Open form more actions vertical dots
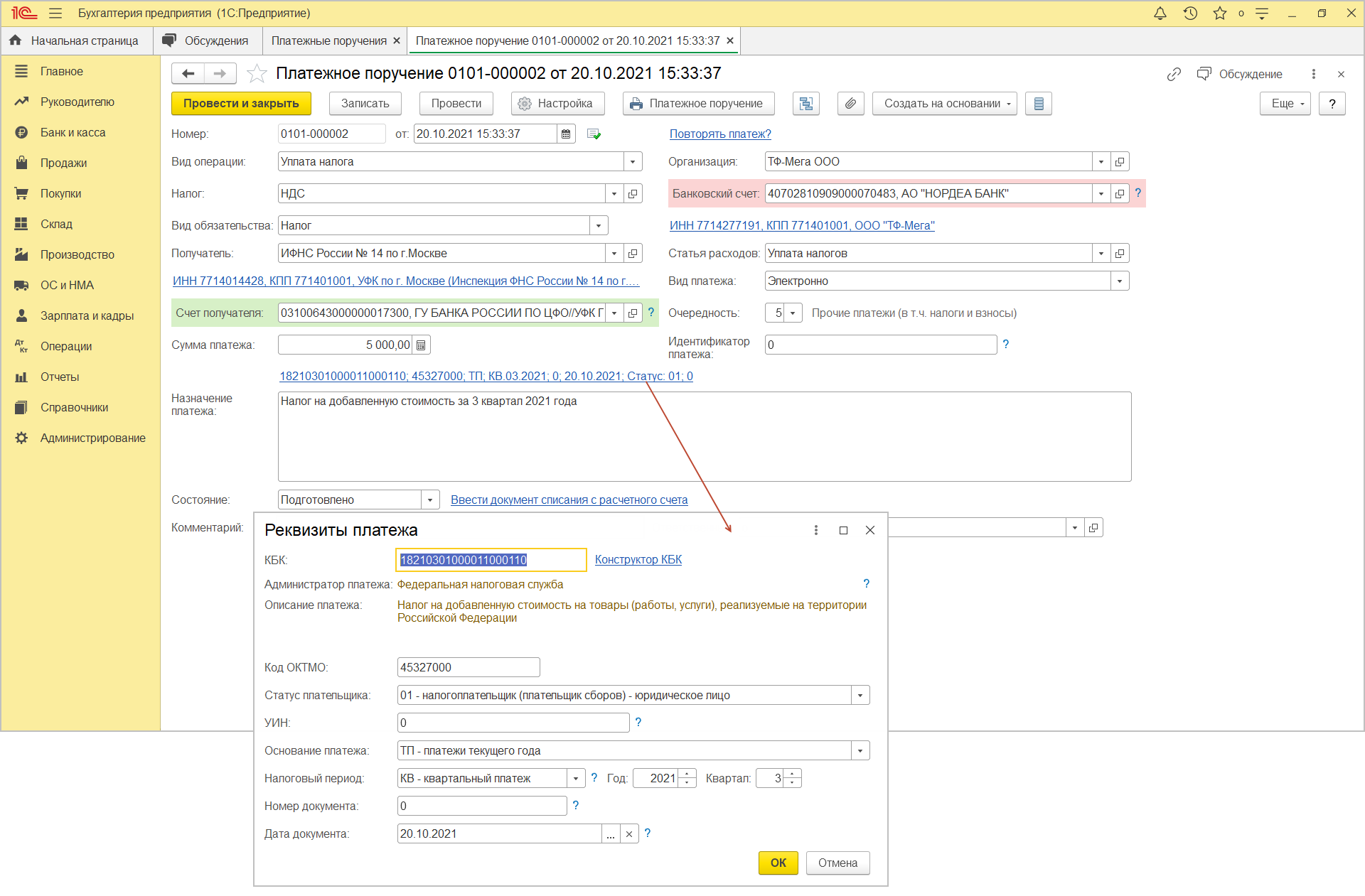This screenshot has width=1365, height=896. click(x=1314, y=74)
